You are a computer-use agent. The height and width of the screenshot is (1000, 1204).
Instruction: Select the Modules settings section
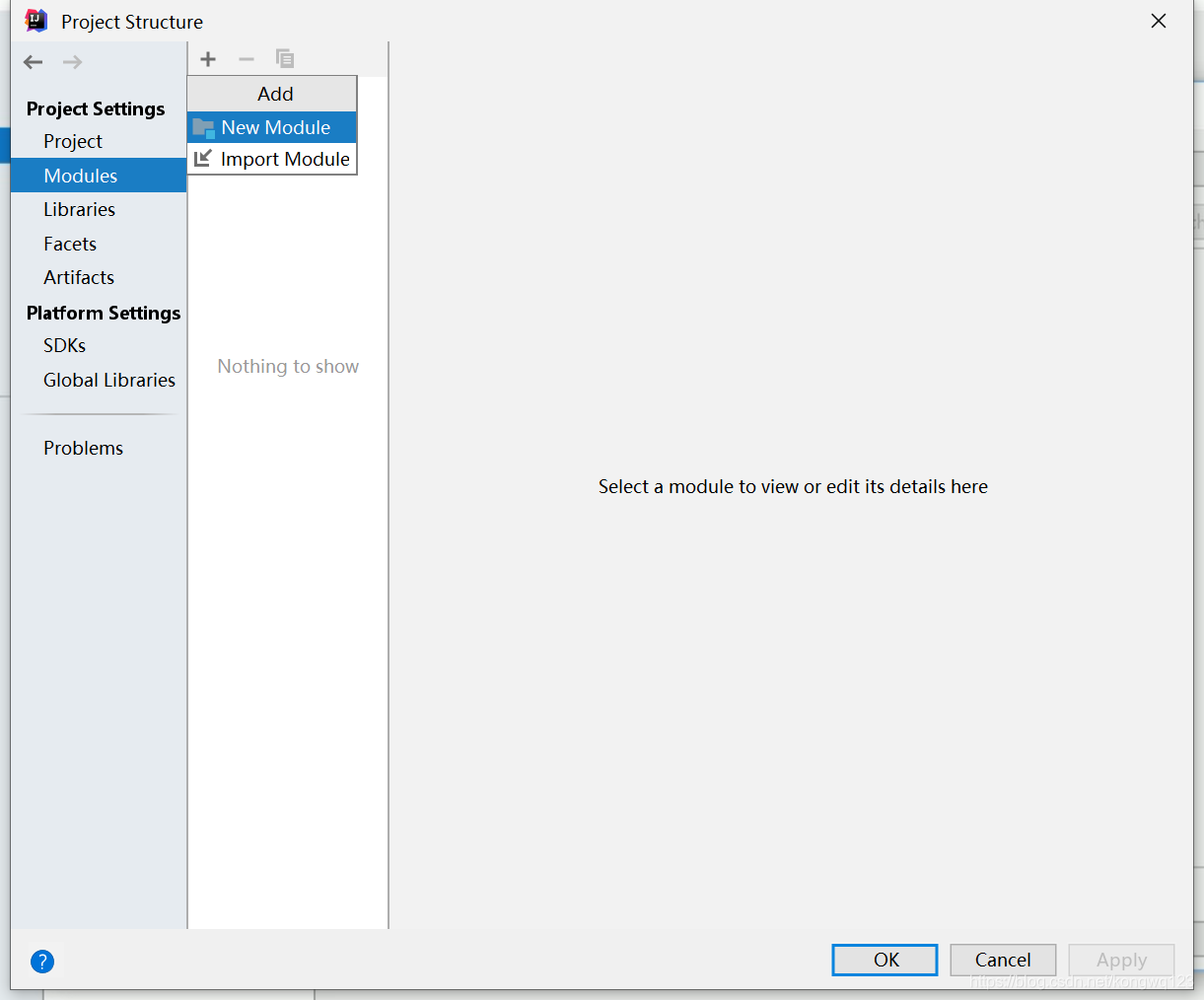pyautogui.click(x=99, y=176)
